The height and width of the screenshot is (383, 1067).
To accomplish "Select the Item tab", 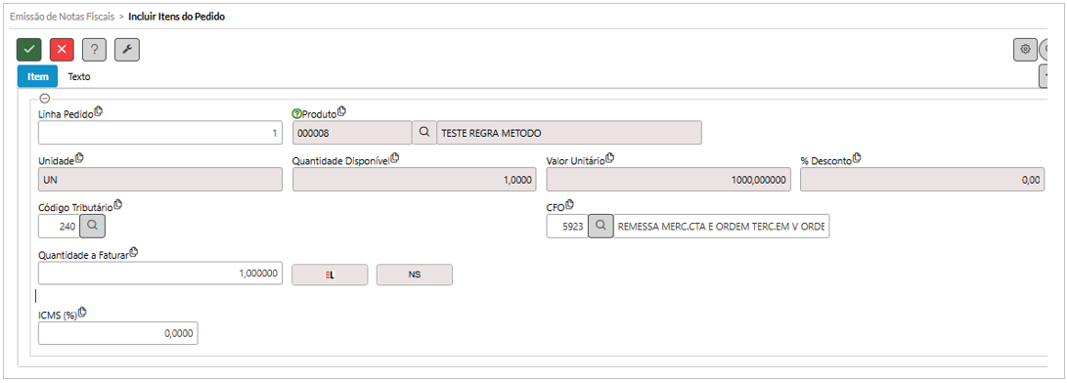I will pyautogui.click(x=37, y=77).
